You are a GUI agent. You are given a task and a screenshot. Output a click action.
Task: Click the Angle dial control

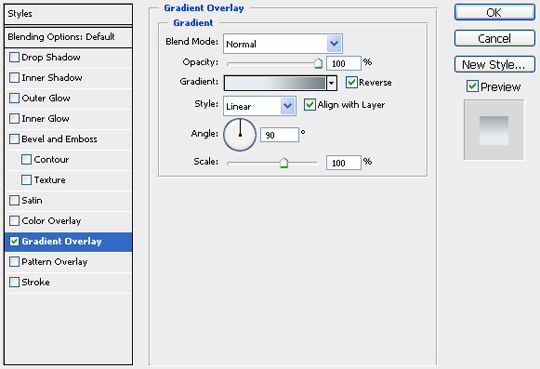click(240, 135)
